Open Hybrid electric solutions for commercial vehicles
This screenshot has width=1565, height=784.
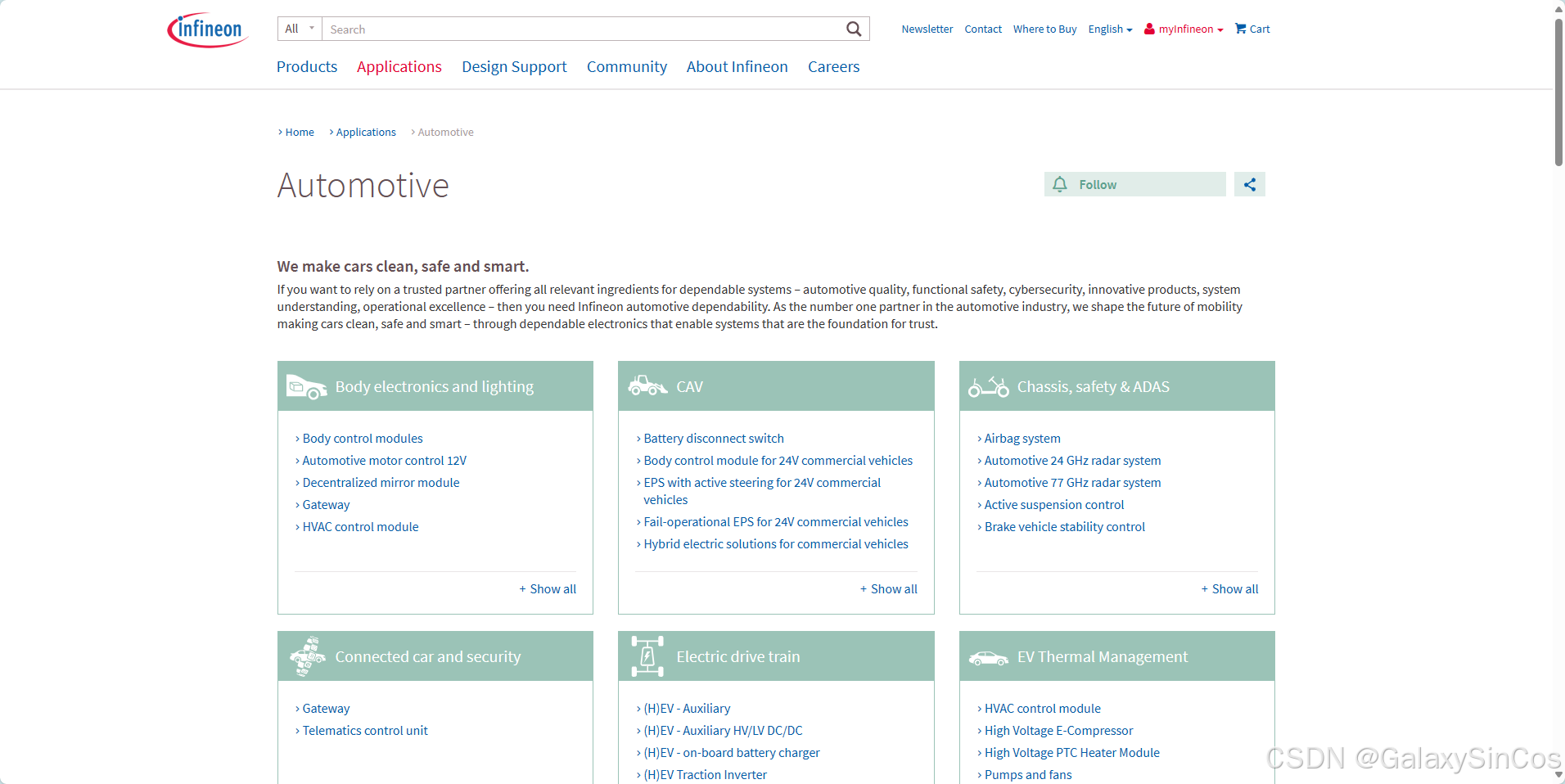tap(776, 544)
